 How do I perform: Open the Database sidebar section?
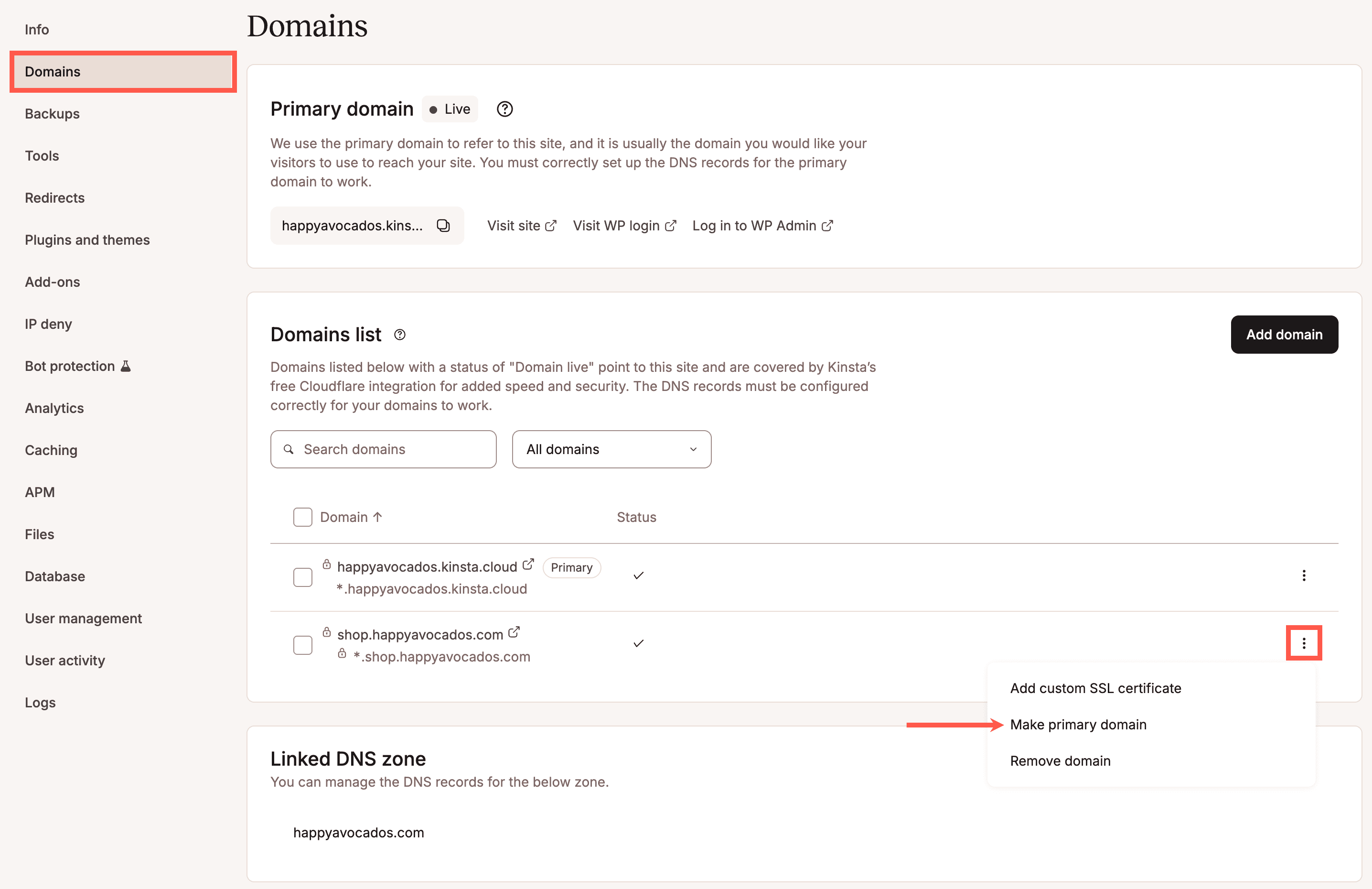(x=55, y=576)
